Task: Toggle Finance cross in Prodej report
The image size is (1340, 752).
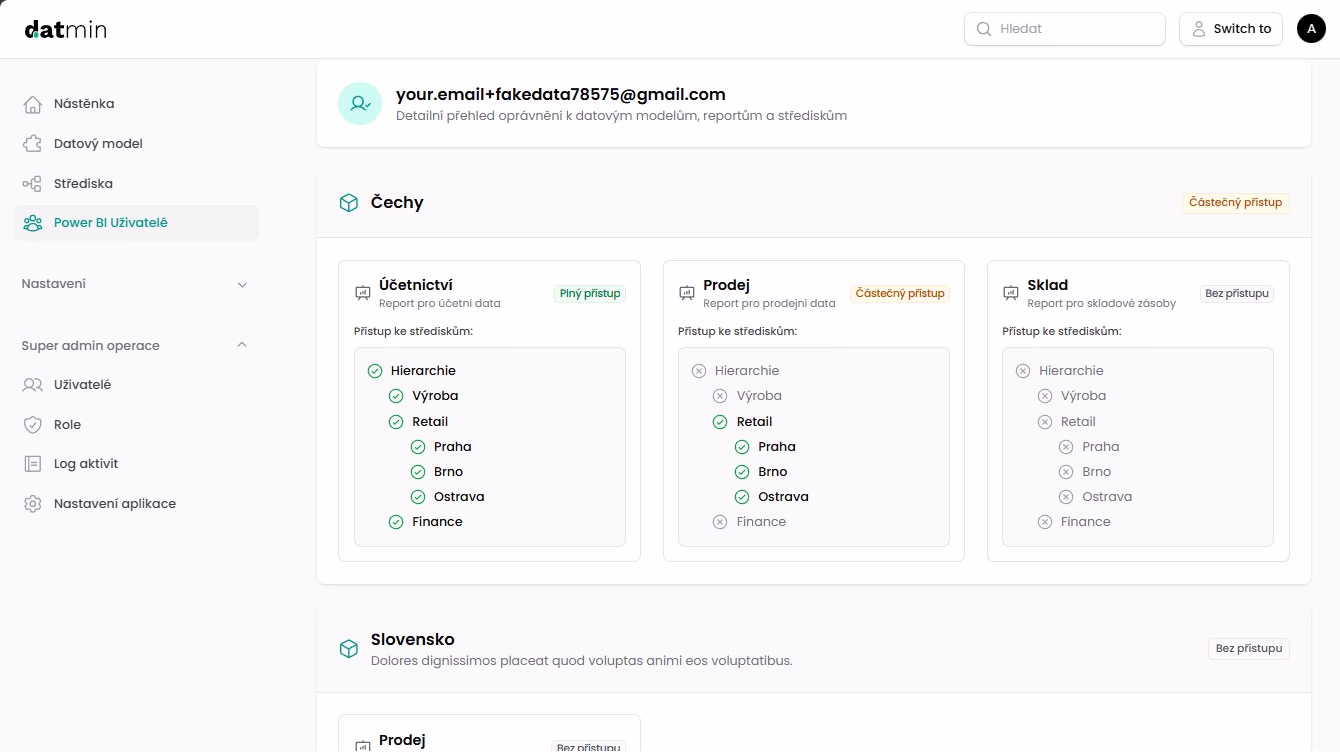Action: coord(720,522)
